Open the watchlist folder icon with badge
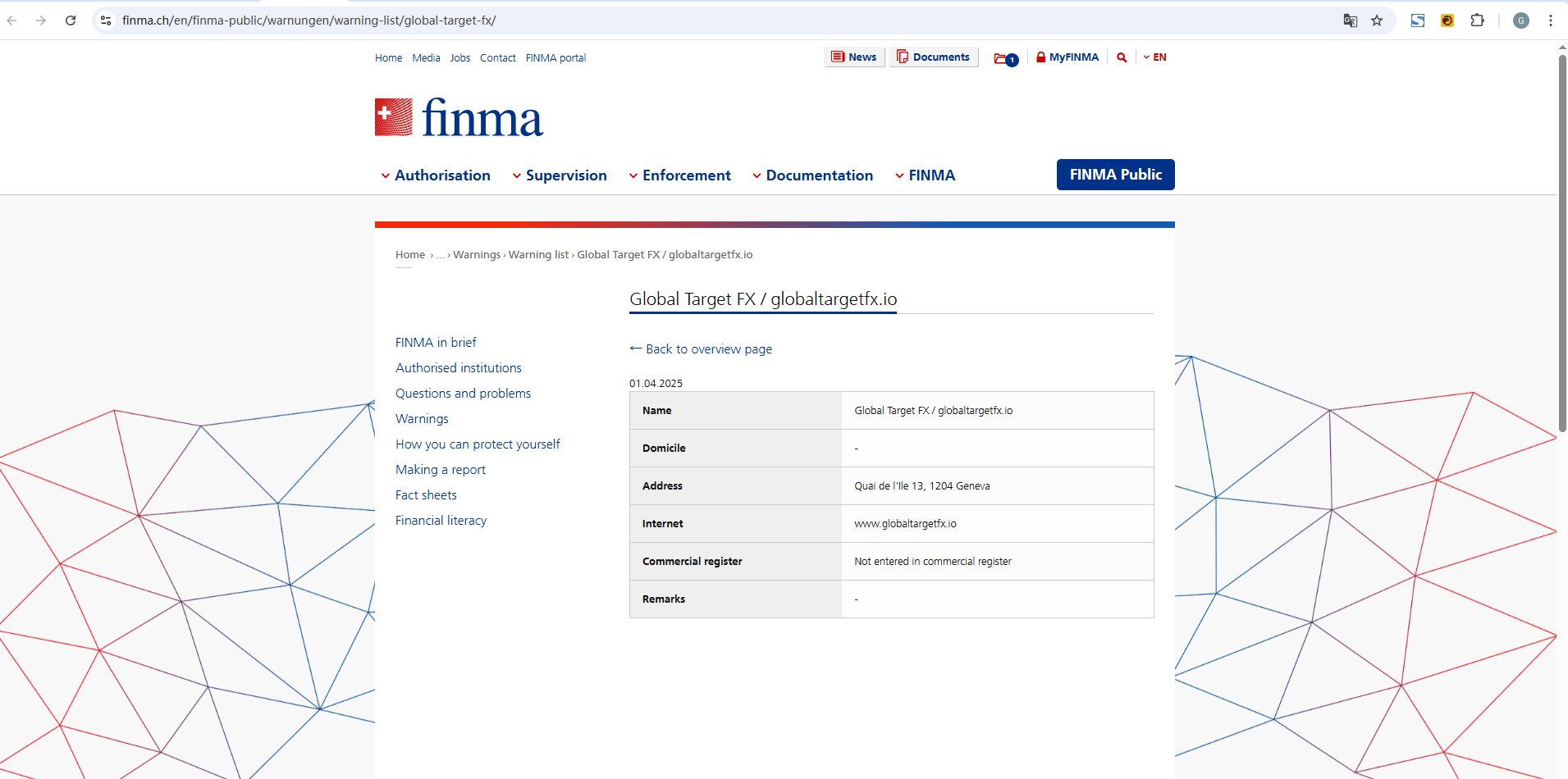Screen dimensions: 1568x779 pos(1005,58)
